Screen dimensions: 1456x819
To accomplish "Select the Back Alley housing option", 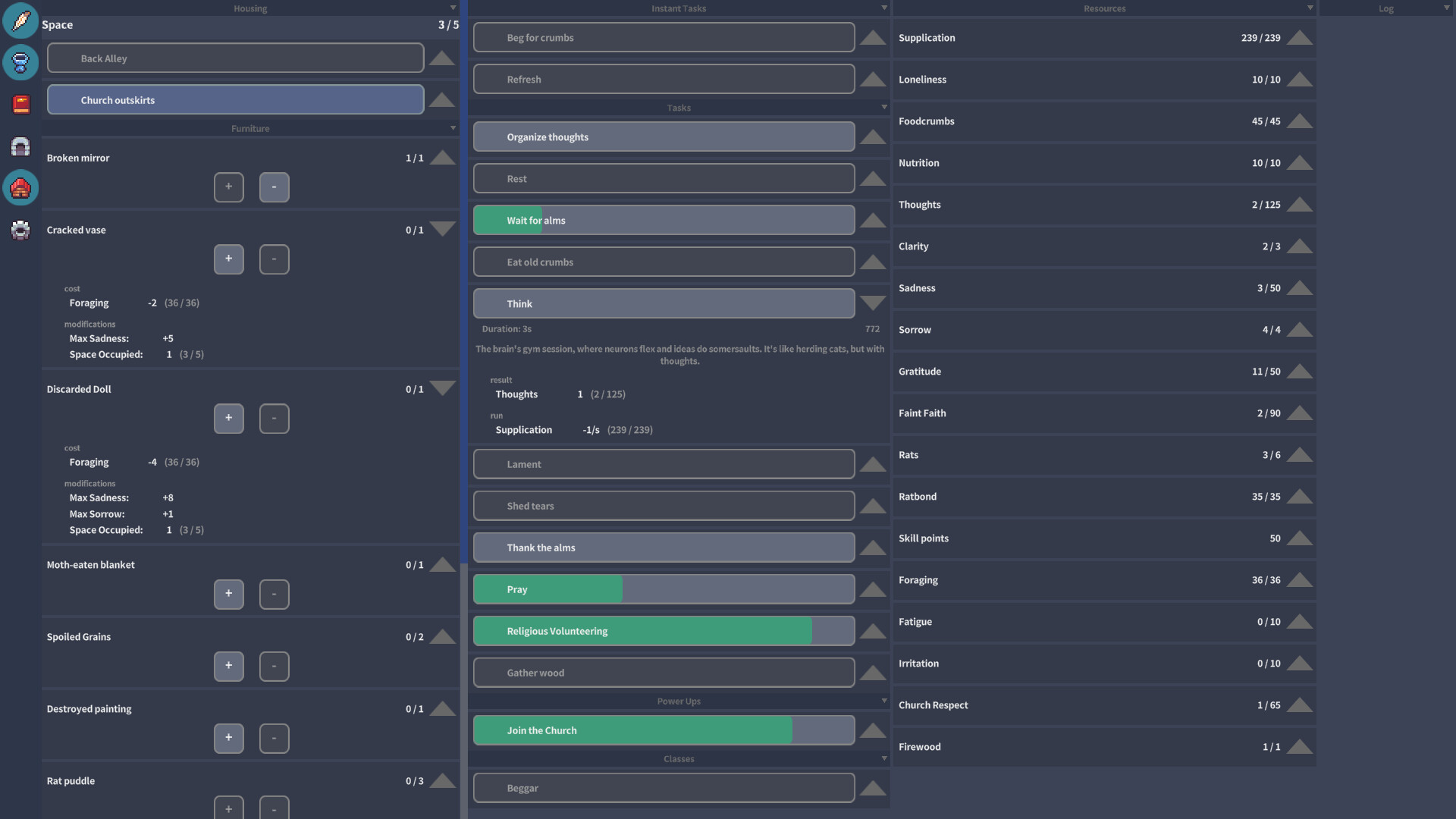I will (235, 58).
